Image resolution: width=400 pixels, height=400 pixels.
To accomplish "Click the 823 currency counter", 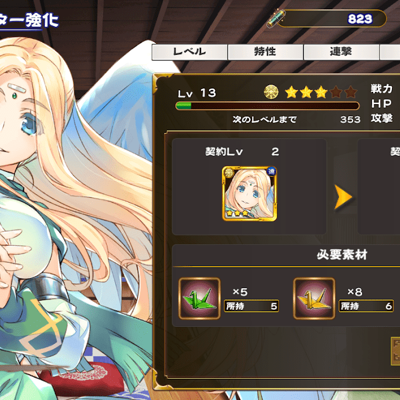I will pos(332,19).
